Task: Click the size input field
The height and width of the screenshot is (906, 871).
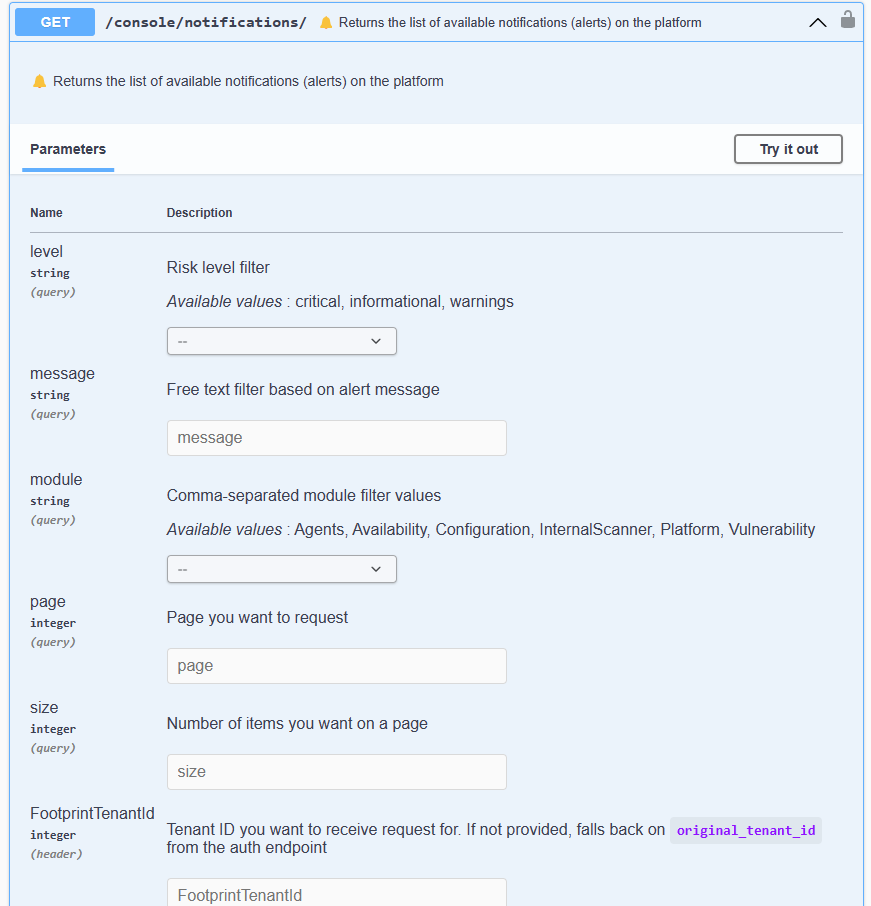Action: click(x=336, y=772)
